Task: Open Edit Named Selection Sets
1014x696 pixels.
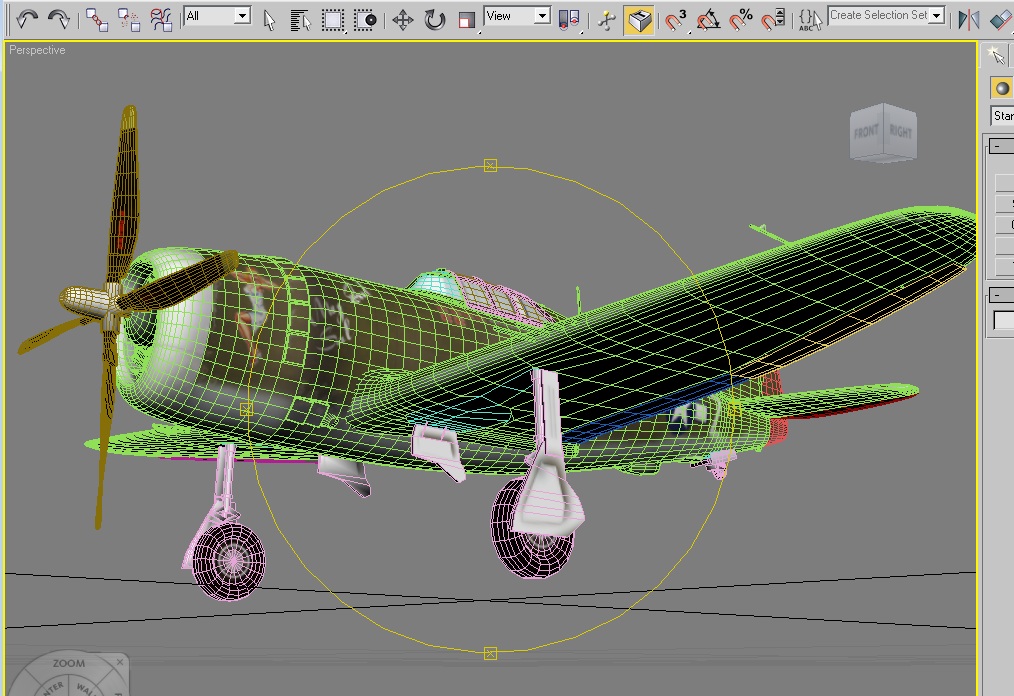Action: click(810, 20)
